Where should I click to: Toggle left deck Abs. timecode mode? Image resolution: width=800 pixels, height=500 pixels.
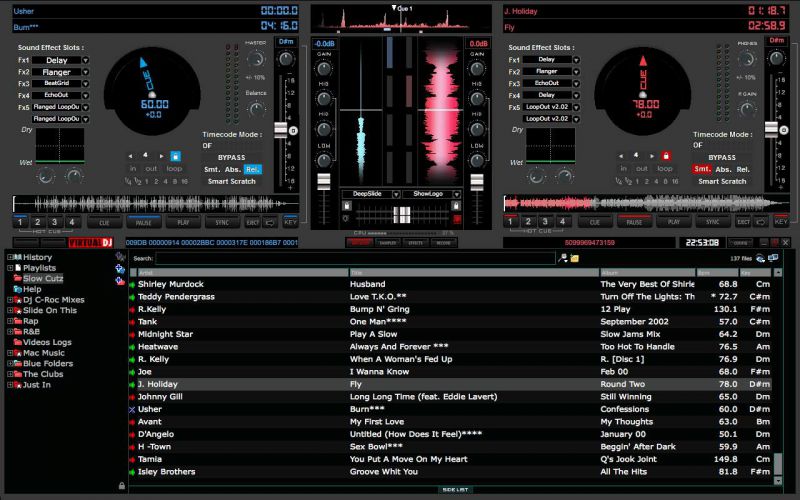[x=233, y=169]
